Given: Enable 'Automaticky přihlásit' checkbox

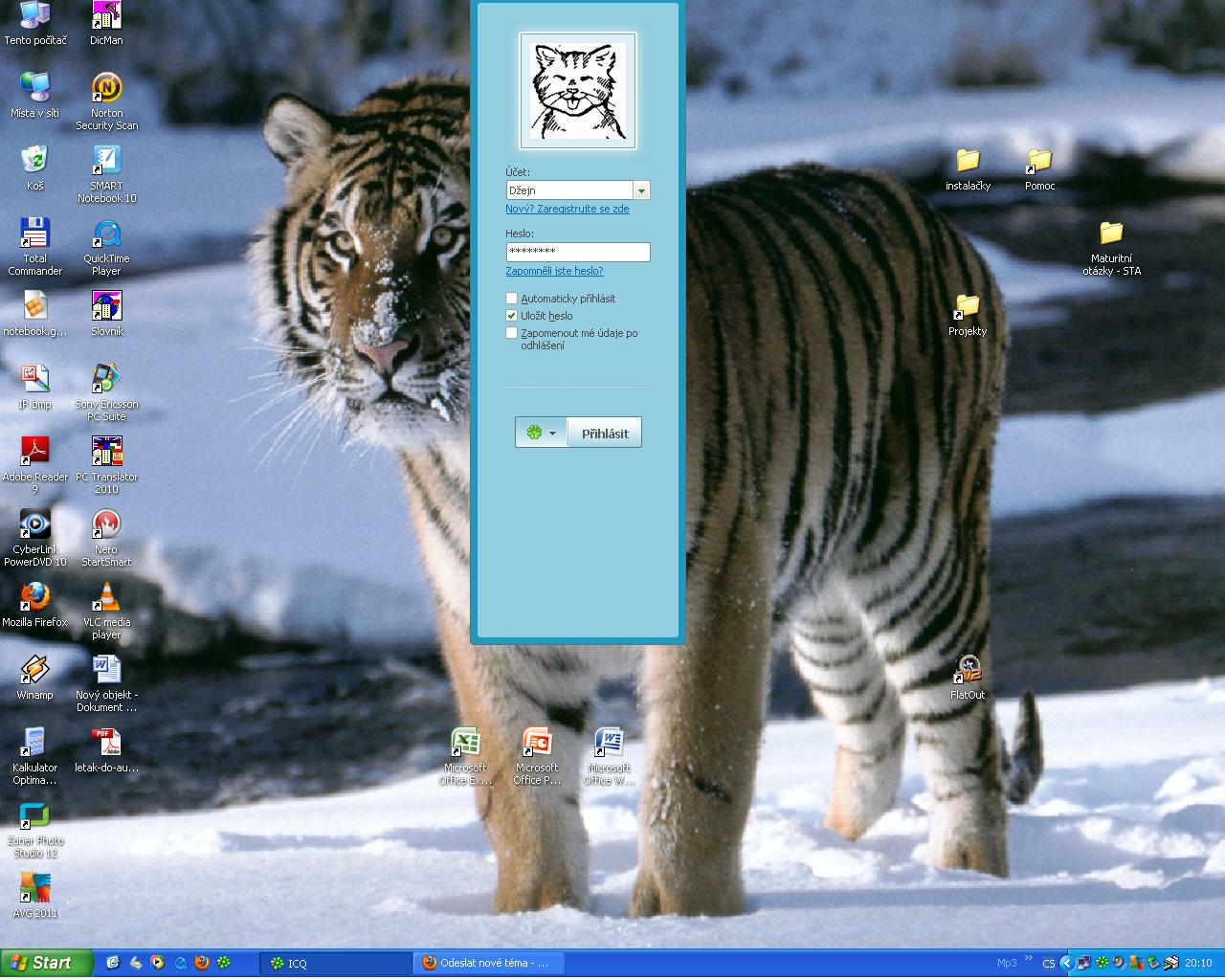Looking at the screenshot, I should pos(512,299).
